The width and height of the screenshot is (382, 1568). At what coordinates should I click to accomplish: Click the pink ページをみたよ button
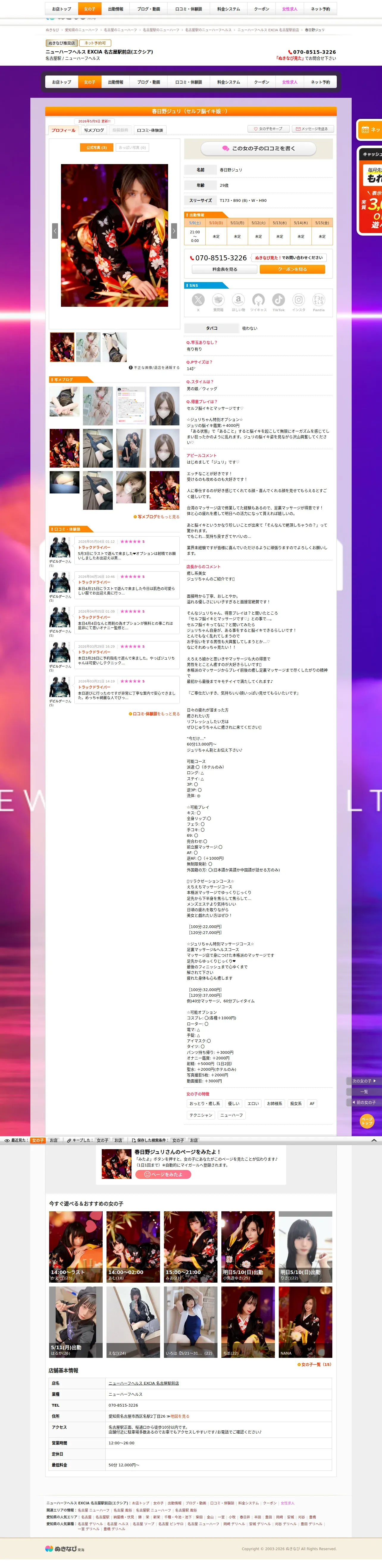coord(163,1174)
